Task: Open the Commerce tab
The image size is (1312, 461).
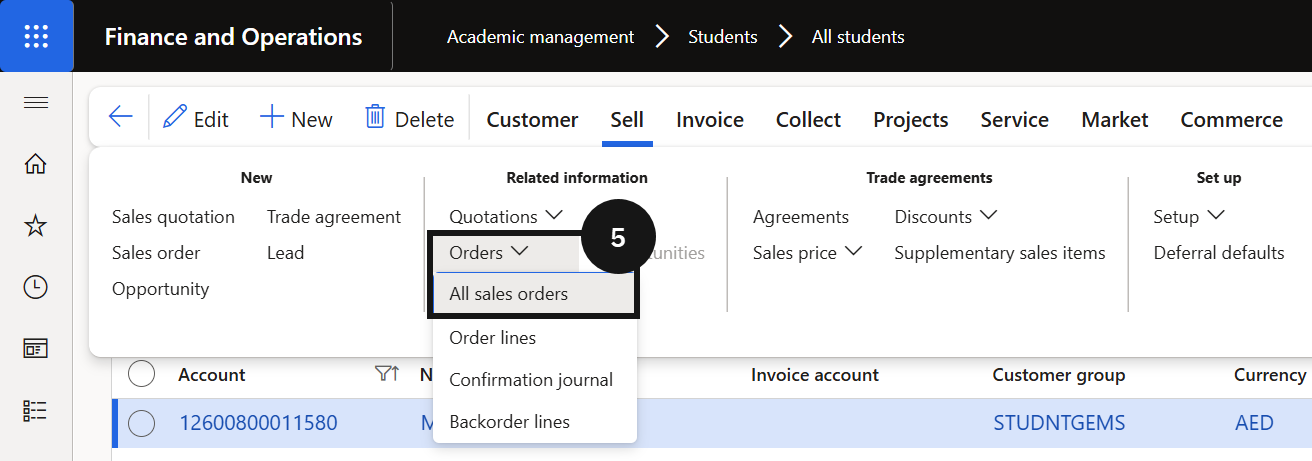Action: pyautogui.click(x=1231, y=119)
